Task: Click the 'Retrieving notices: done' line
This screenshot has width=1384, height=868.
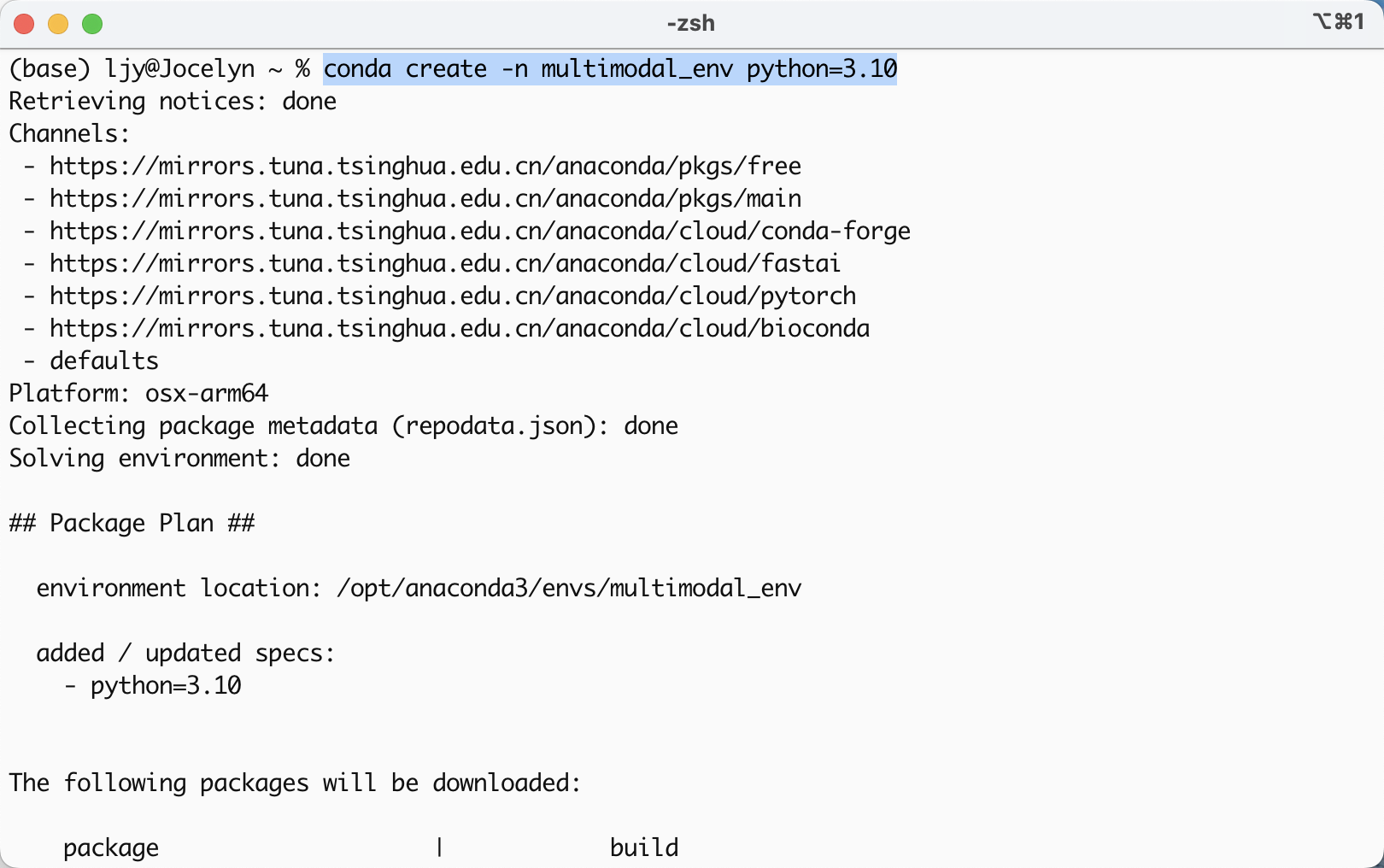Action: 173,101
